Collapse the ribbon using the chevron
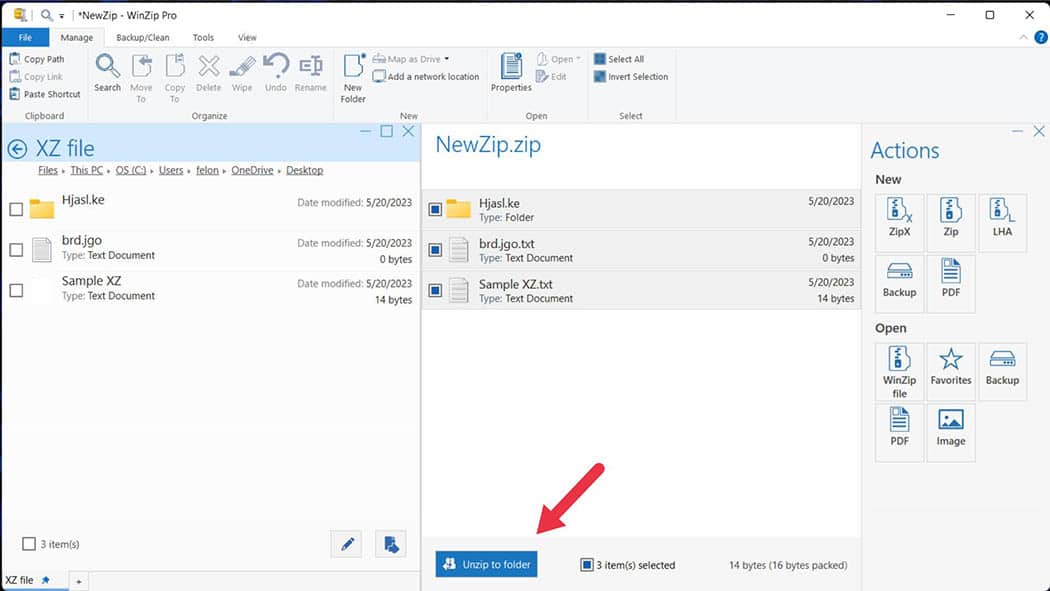 1023,37
